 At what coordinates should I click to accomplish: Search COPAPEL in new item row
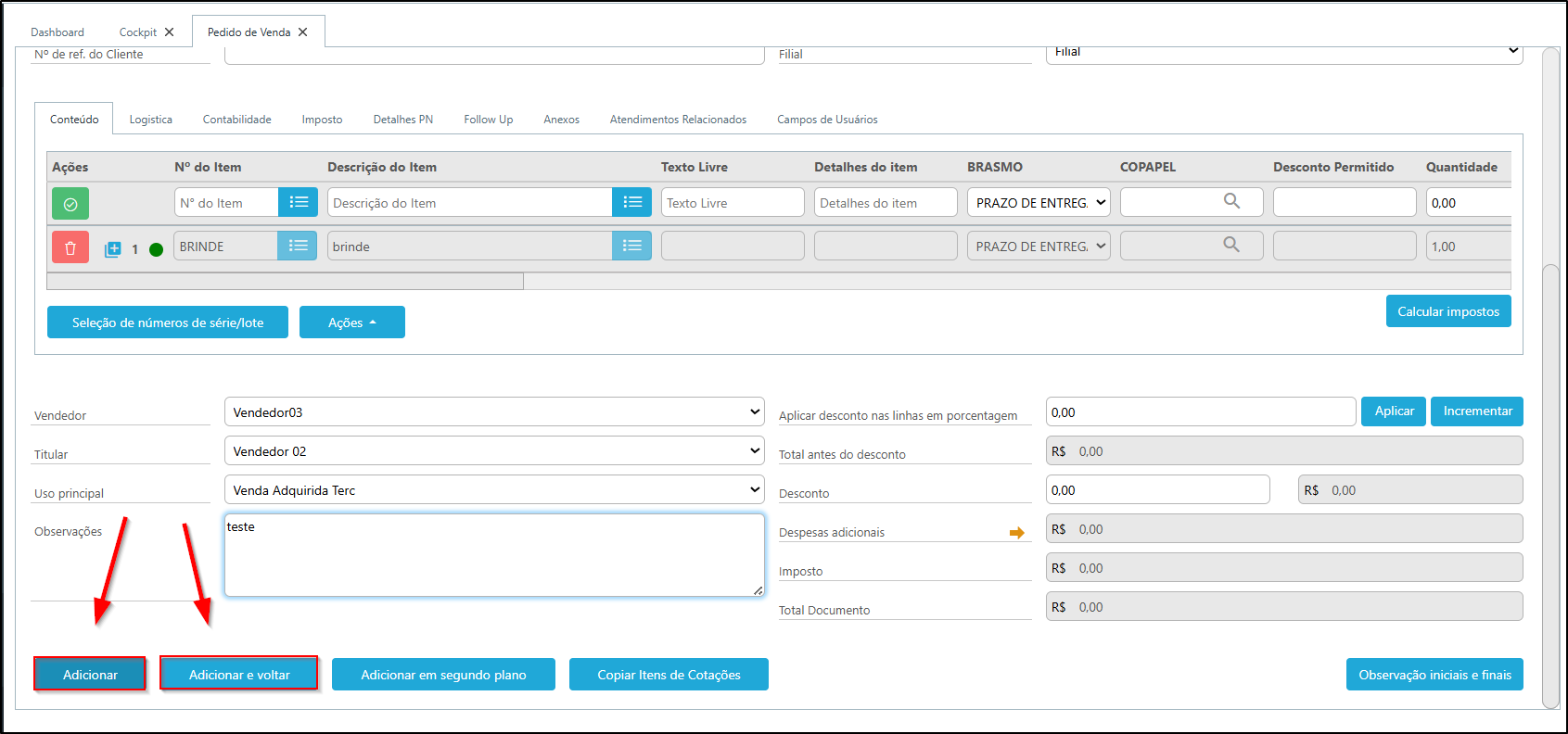coord(1231,201)
